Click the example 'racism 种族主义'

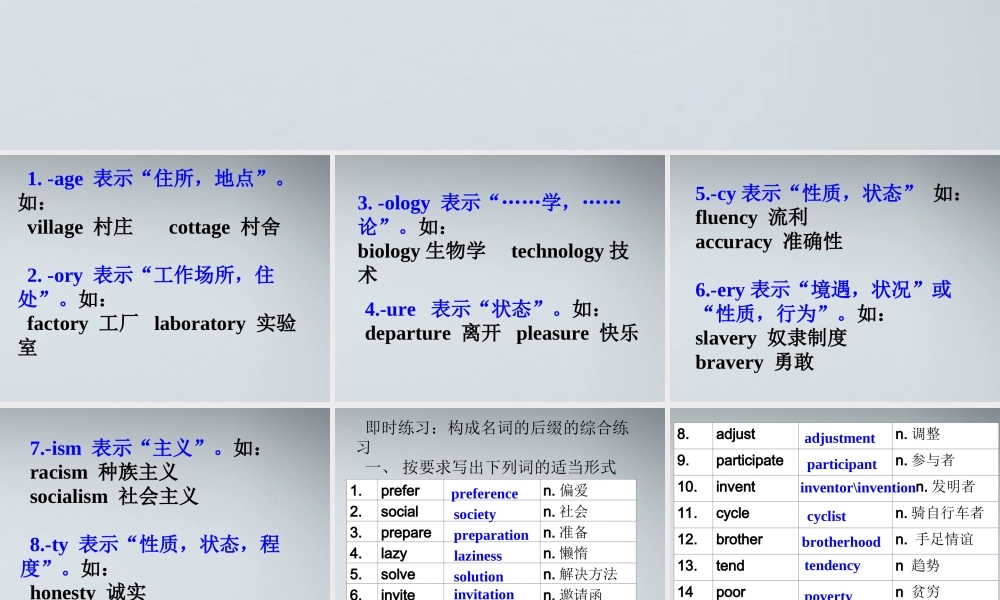[103, 472]
